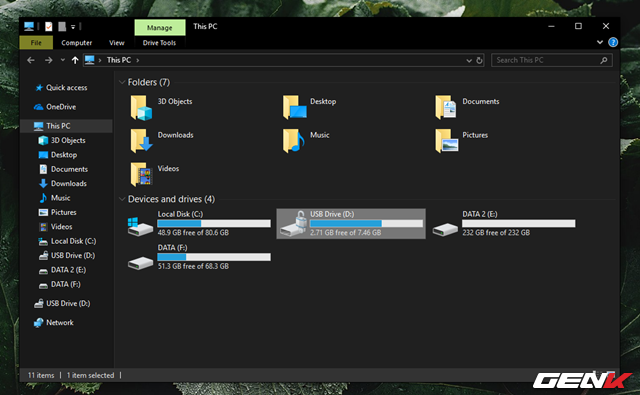The height and width of the screenshot is (395, 640).
Task: Select the locked USB Drive (D:) tile
Action: (351, 224)
